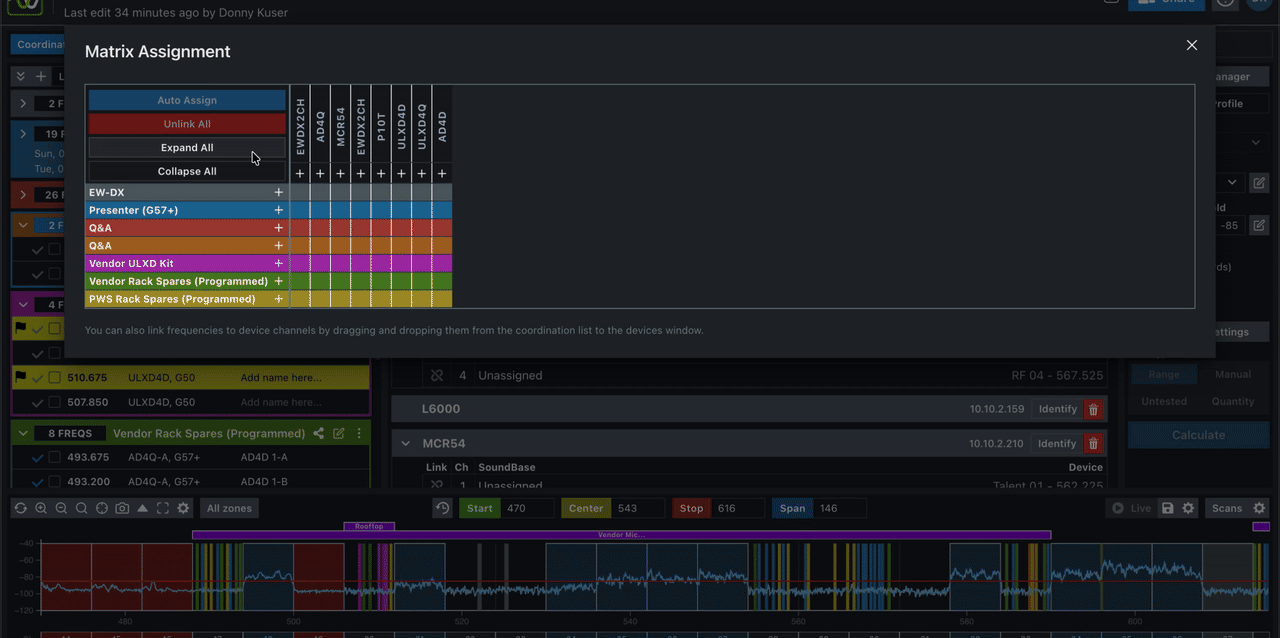Open the All zones selector
The width and height of the screenshot is (1280, 638).
point(229,508)
